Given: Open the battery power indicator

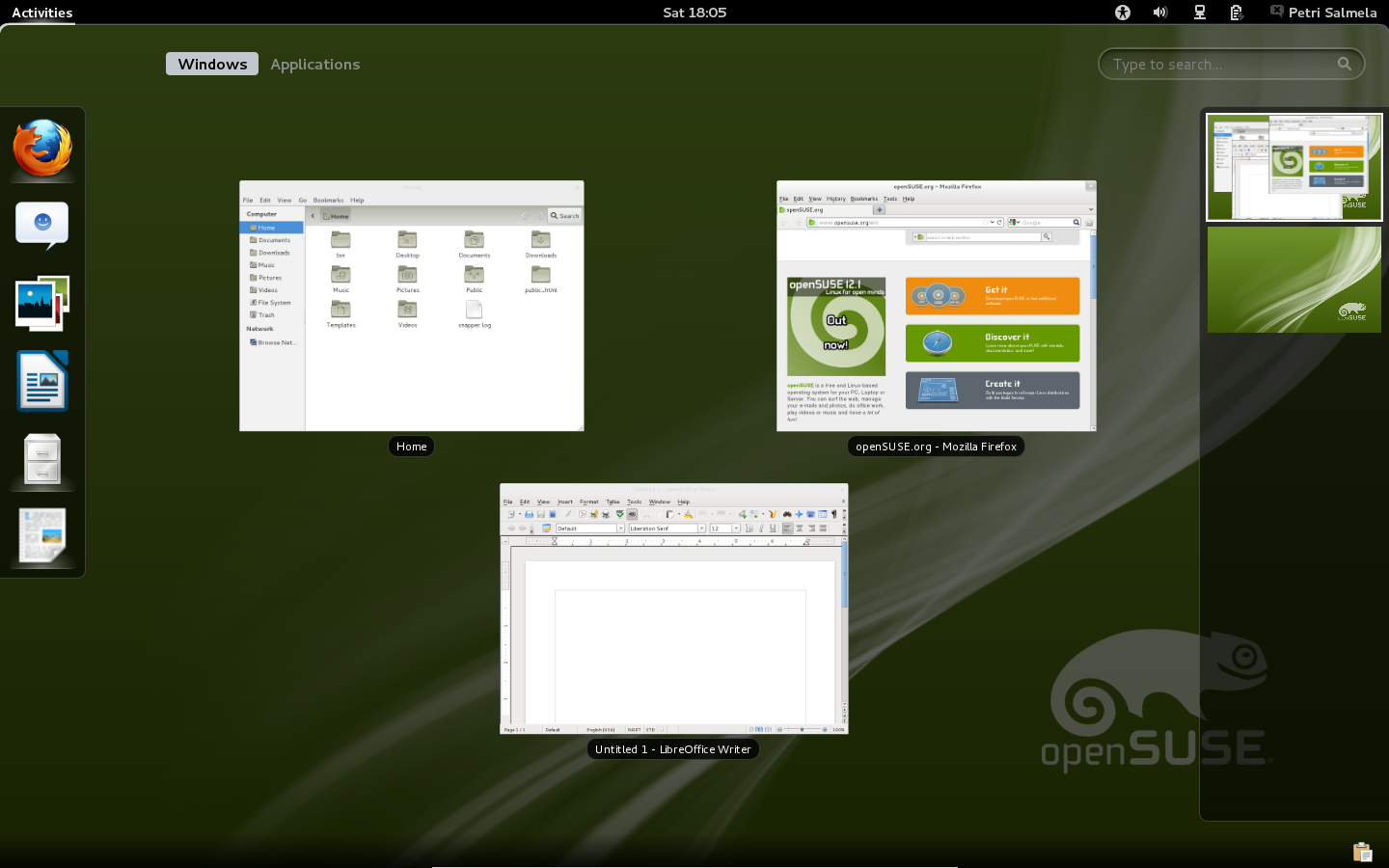Looking at the screenshot, I should pyautogui.click(x=1237, y=13).
